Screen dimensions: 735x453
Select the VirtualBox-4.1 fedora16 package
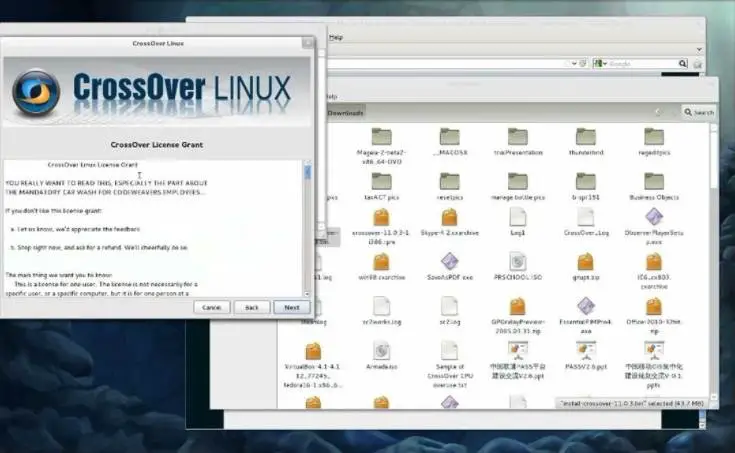click(313, 365)
